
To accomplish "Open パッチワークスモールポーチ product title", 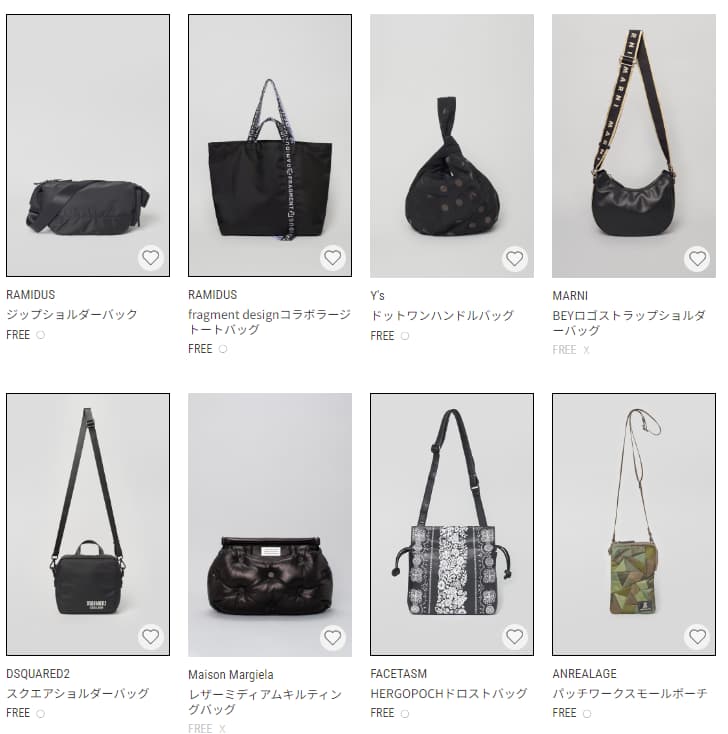I will point(630,693).
